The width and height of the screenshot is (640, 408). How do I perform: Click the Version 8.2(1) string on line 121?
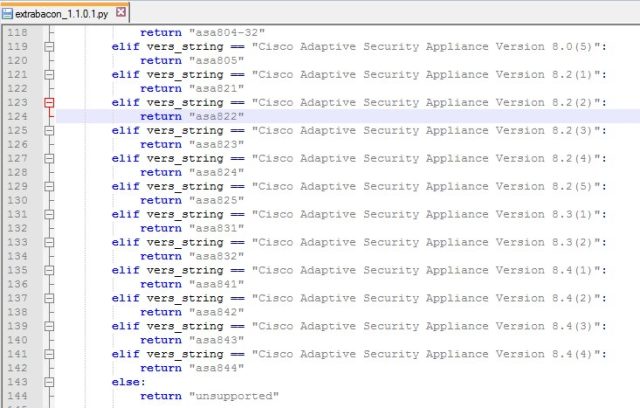(x=426, y=75)
